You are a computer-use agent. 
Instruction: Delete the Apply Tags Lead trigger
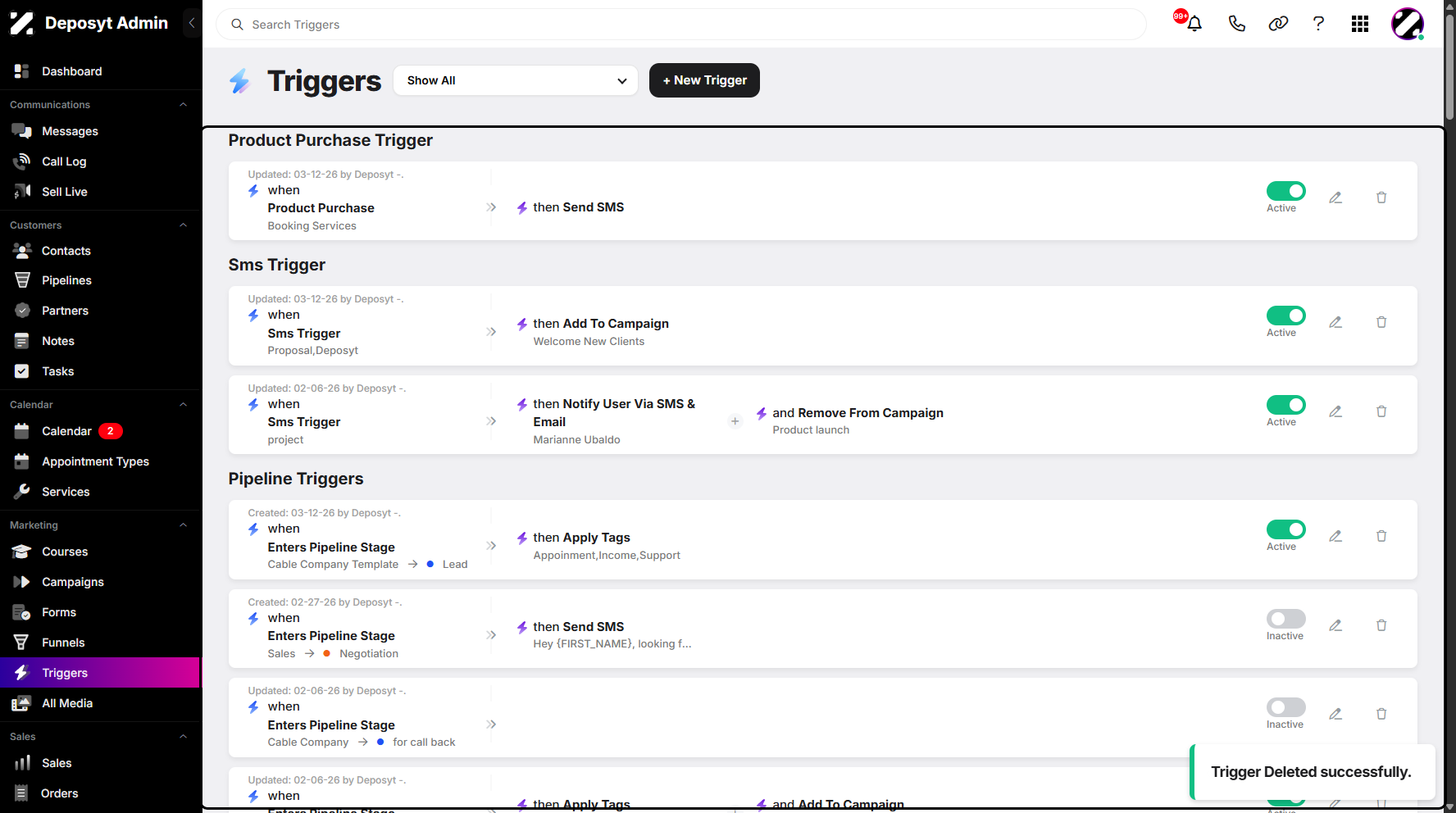tap(1381, 536)
